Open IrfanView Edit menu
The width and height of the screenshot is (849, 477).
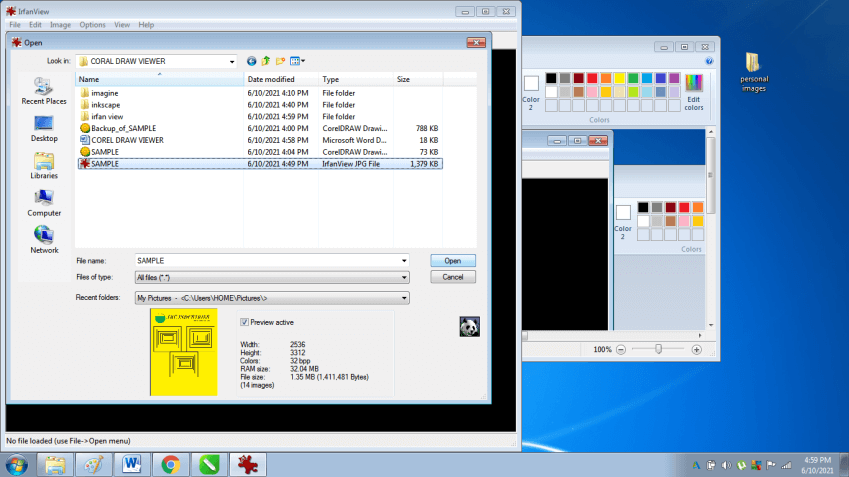[35, 25]
